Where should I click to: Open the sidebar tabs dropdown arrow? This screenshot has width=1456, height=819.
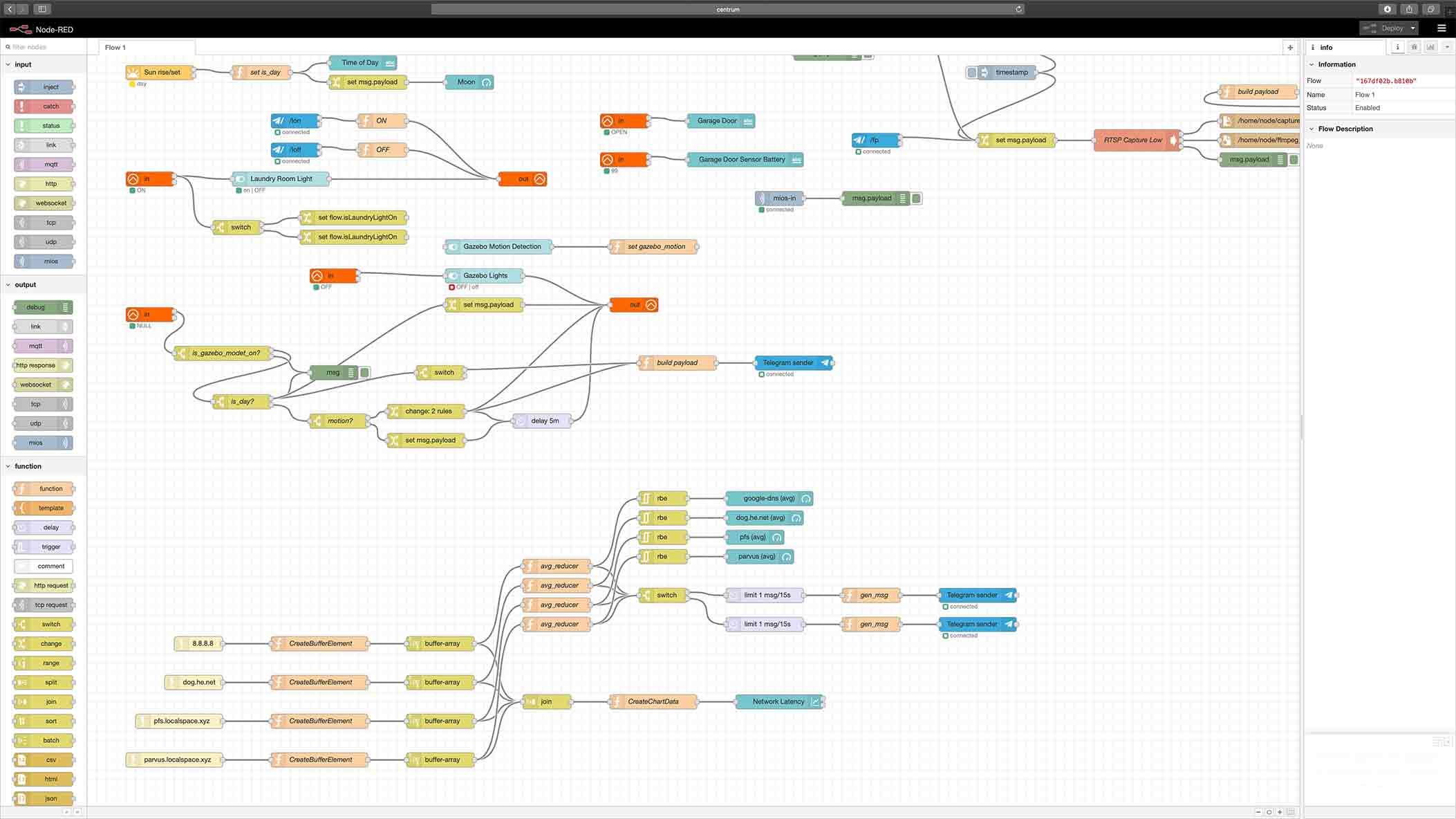[x=1447, y=47]
